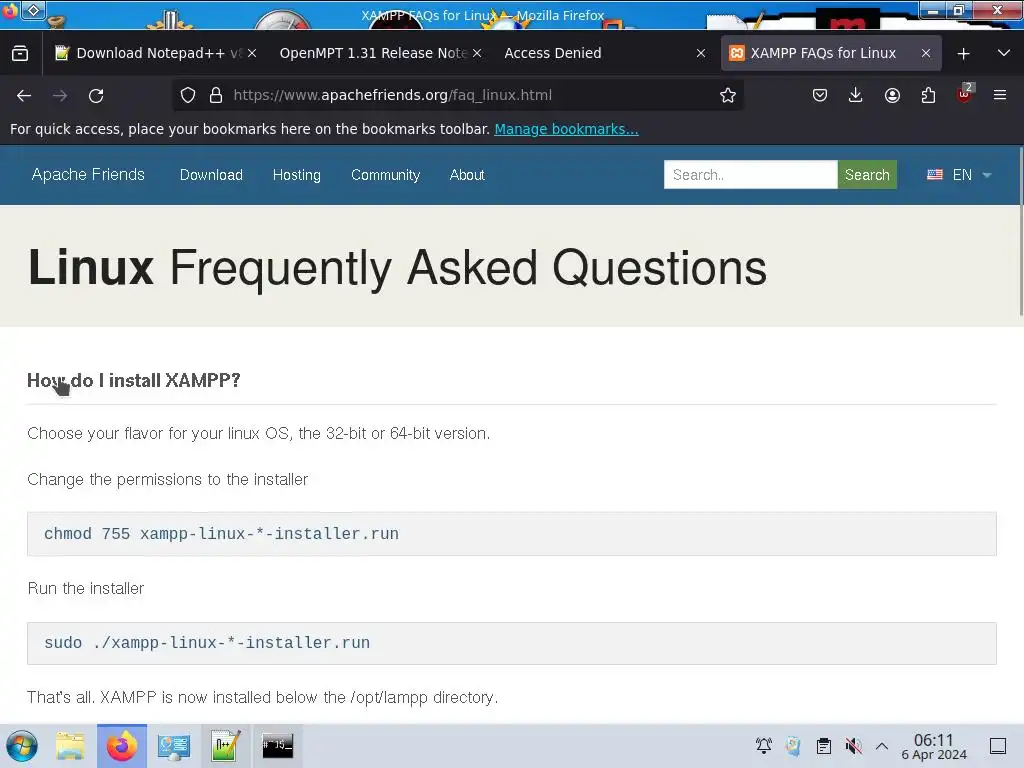1024x768 pixels.
Task: Switch to Download Notepad++ tab
Action: pos(153,53)
